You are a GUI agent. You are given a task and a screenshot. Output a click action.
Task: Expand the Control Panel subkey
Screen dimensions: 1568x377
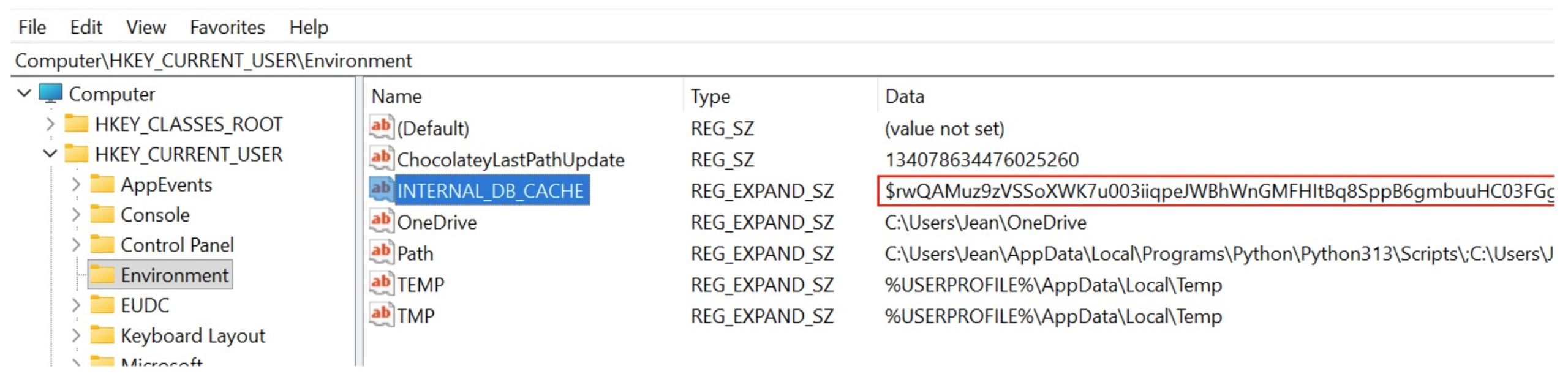click(x=76, y=245)
